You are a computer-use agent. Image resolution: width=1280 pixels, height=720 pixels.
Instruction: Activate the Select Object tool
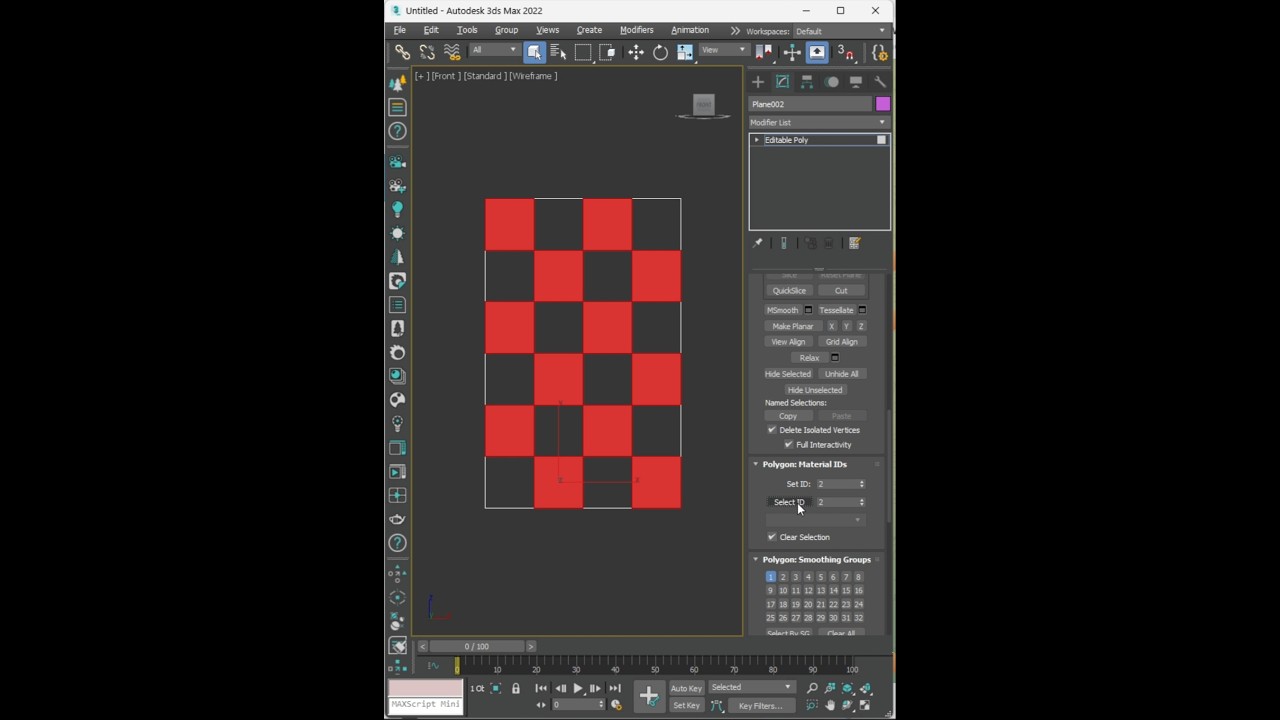(x=534, y=52)
